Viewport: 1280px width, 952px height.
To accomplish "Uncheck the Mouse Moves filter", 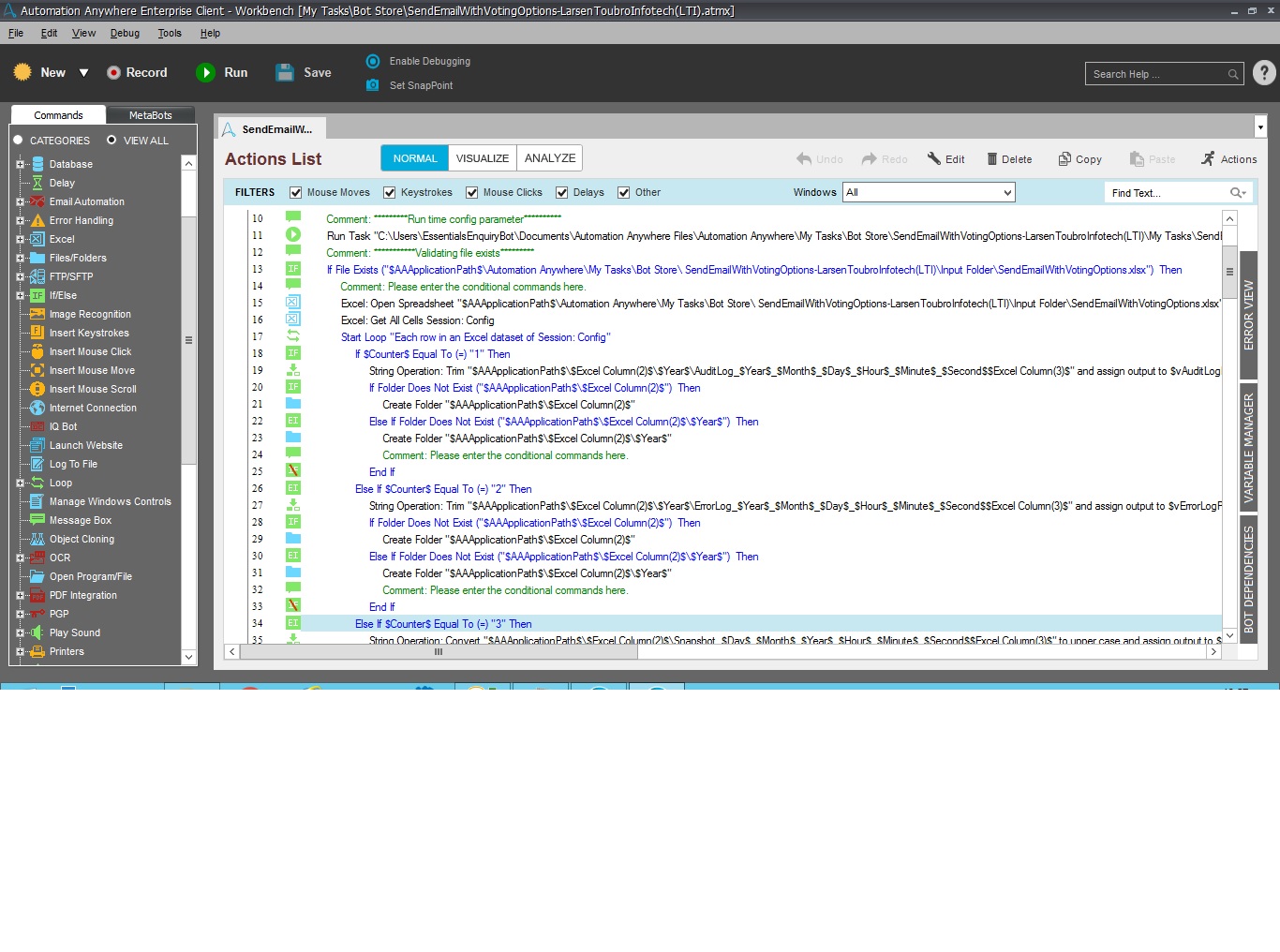I will point(296,193).
